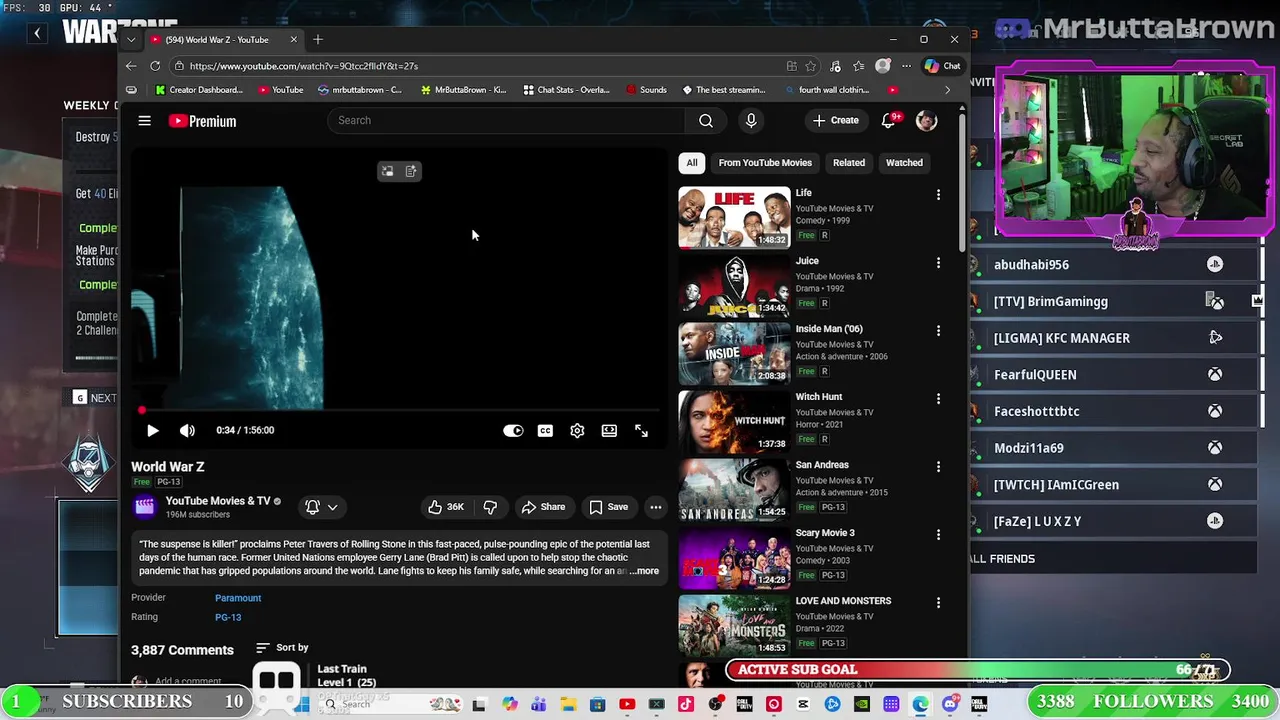Screen dimensions: 1280x720
Task: Open Sounds bookmark
Action: (x=646, y=90)
